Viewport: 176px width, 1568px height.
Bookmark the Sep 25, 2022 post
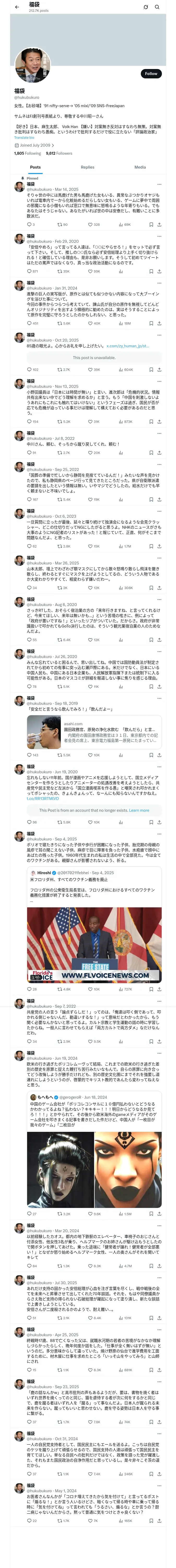pos(151,500)
